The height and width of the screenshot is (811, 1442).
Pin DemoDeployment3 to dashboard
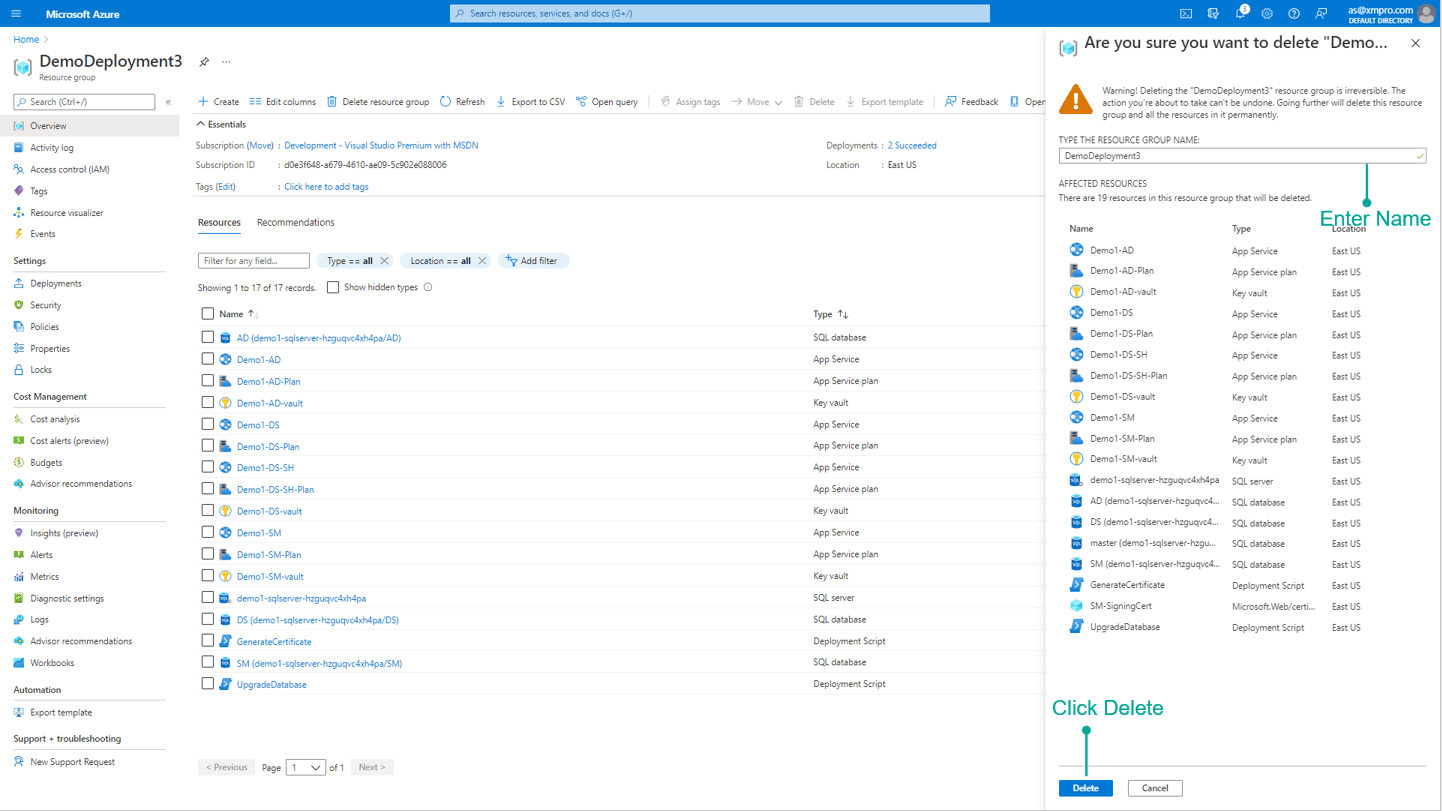click(x=204, y=62)
